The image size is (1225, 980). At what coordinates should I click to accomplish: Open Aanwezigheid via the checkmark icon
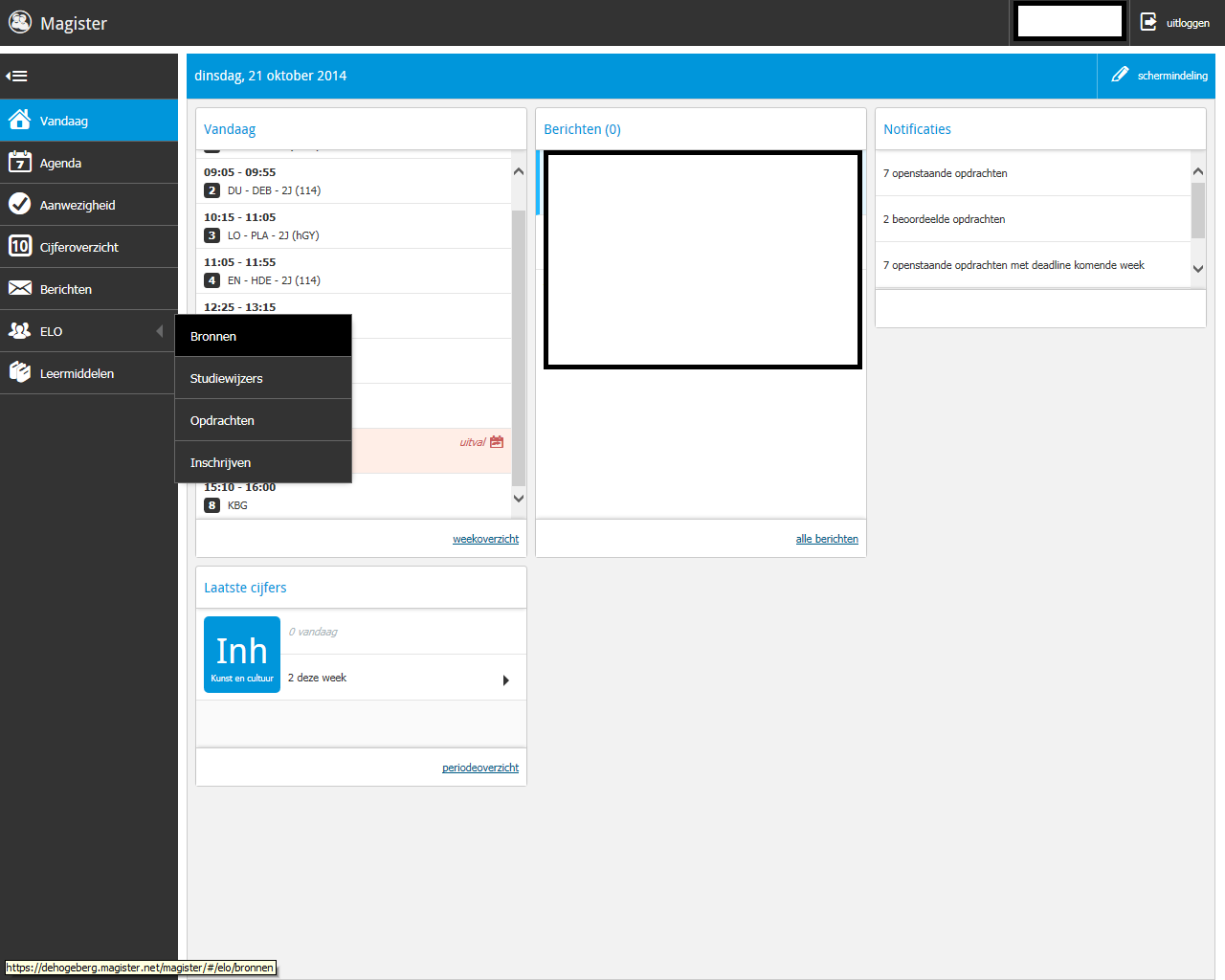click(x=19, y=204)
